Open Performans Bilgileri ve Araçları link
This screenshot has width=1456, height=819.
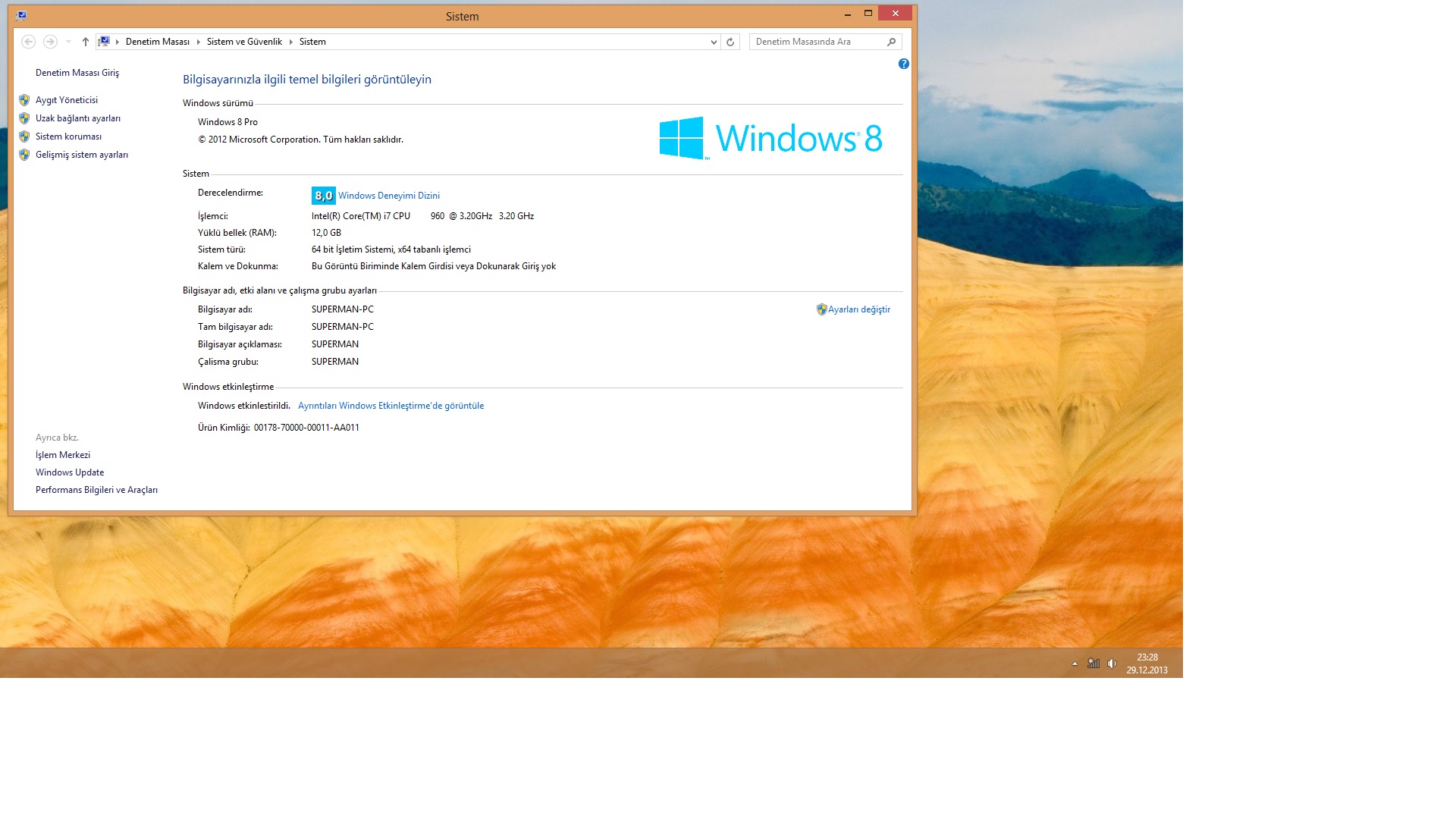(x=96, y=490)
